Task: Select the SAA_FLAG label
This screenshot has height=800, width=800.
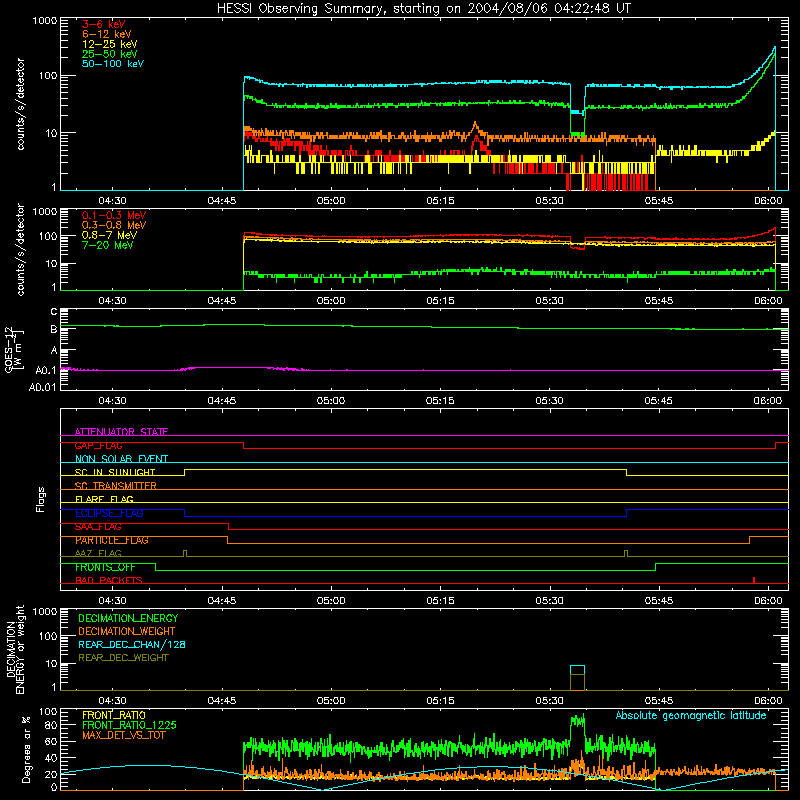Action: [x=98, y=527]
